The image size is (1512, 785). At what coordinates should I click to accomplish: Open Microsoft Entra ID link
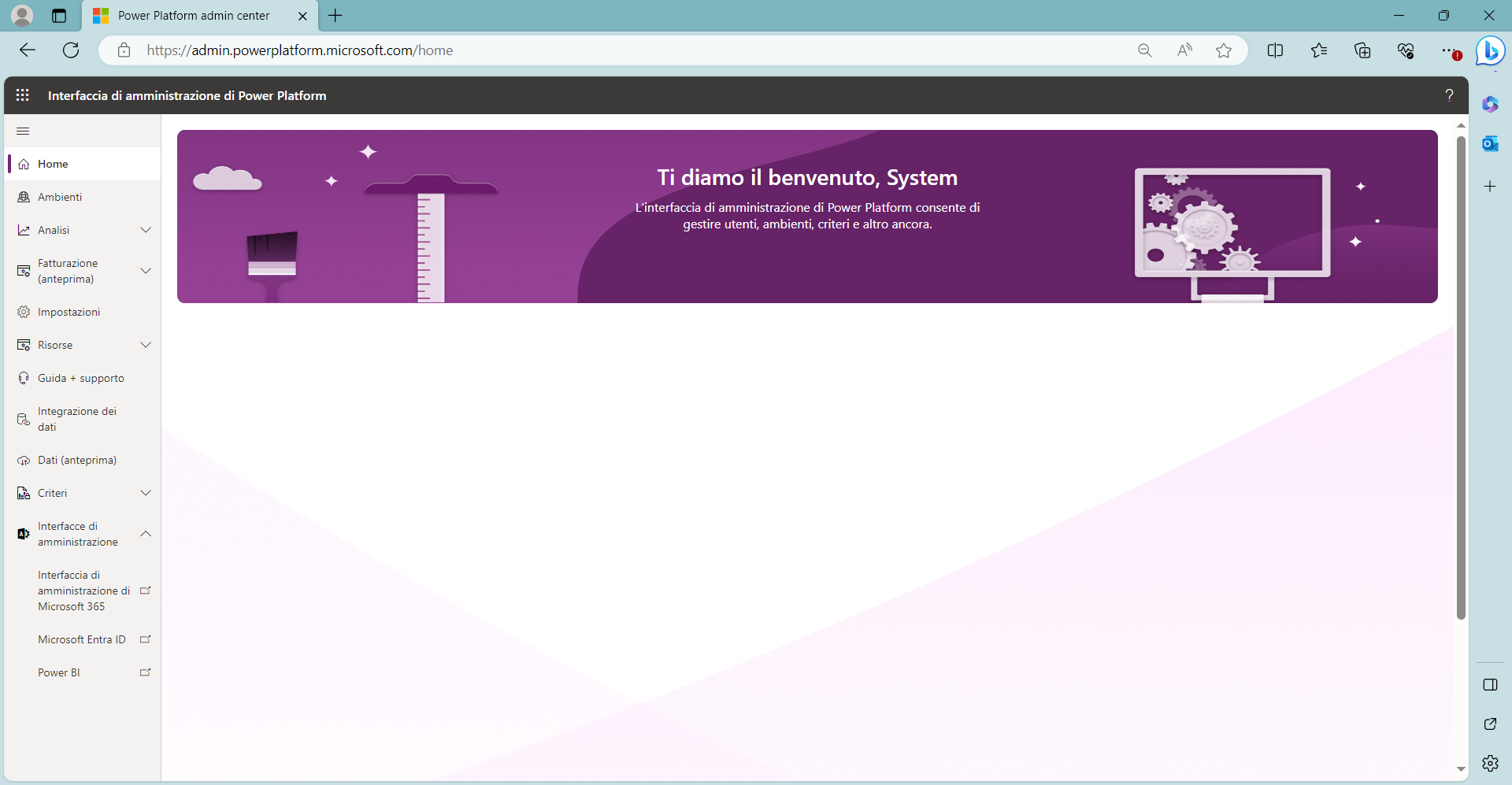pyautogui.click(x=83, y=640)
